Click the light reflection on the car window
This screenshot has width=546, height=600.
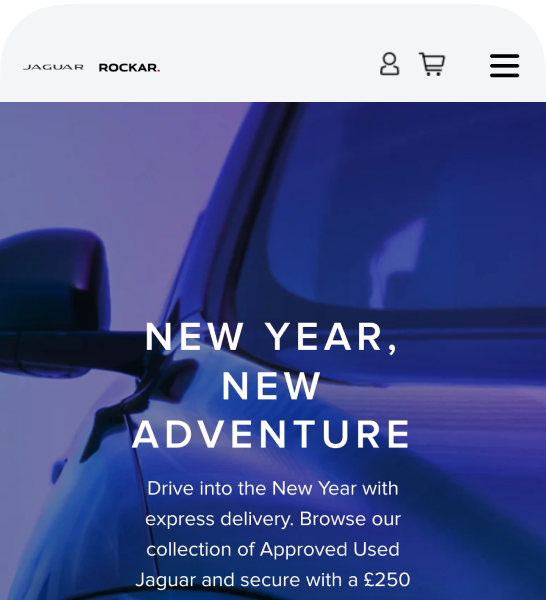tap(398, 264)
